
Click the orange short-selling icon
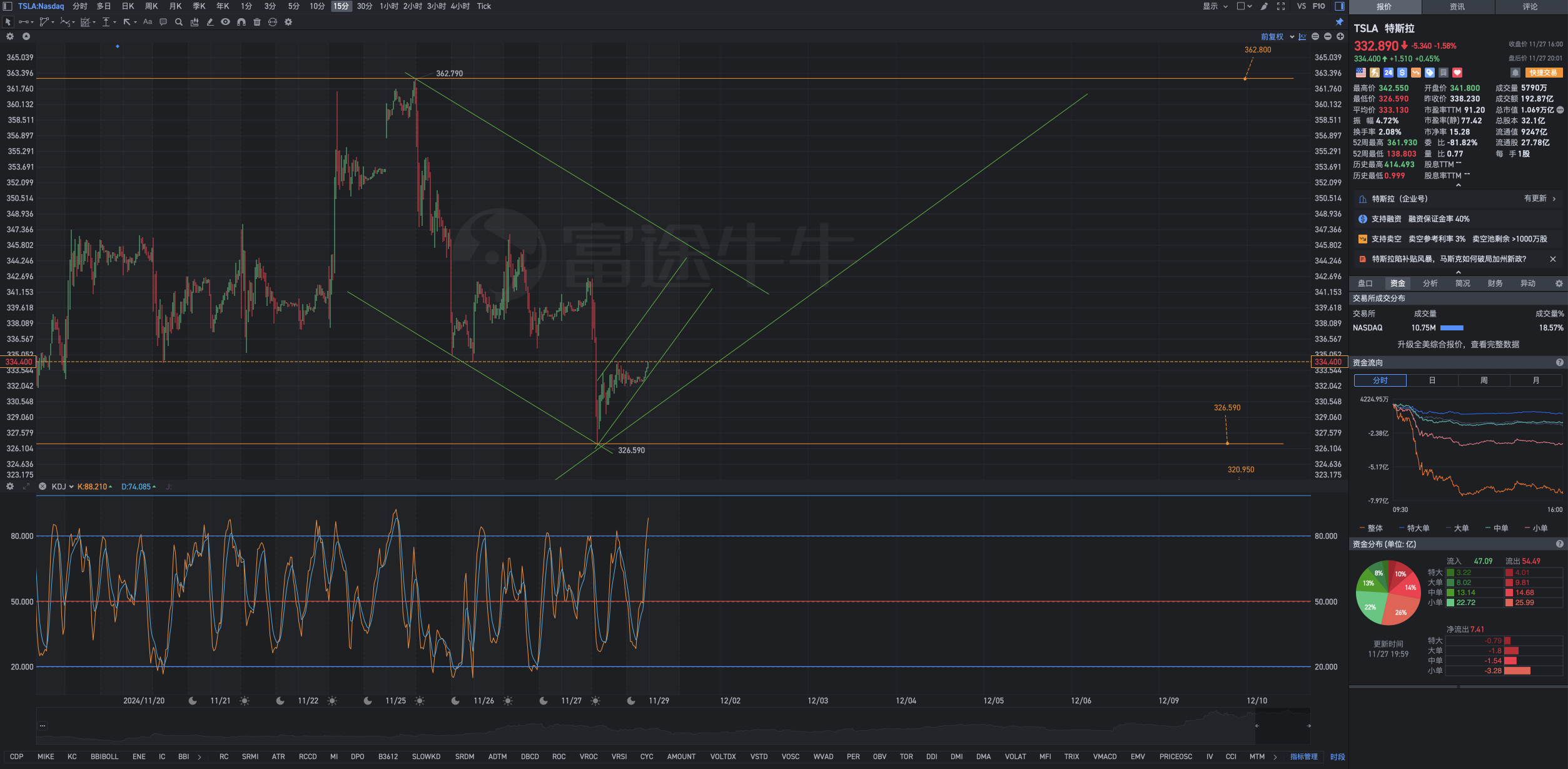1416,73
